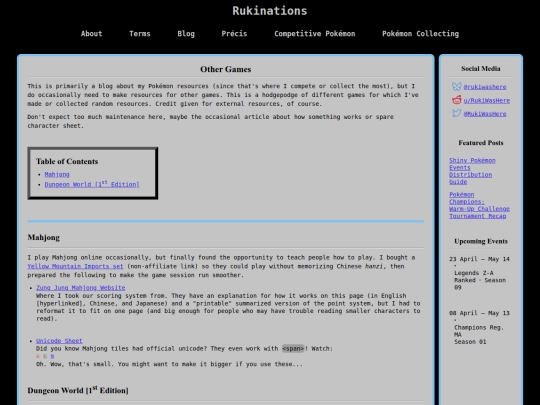Open the Terms page
The height and width of the screenshot is (405, 540).
[140, 34]
